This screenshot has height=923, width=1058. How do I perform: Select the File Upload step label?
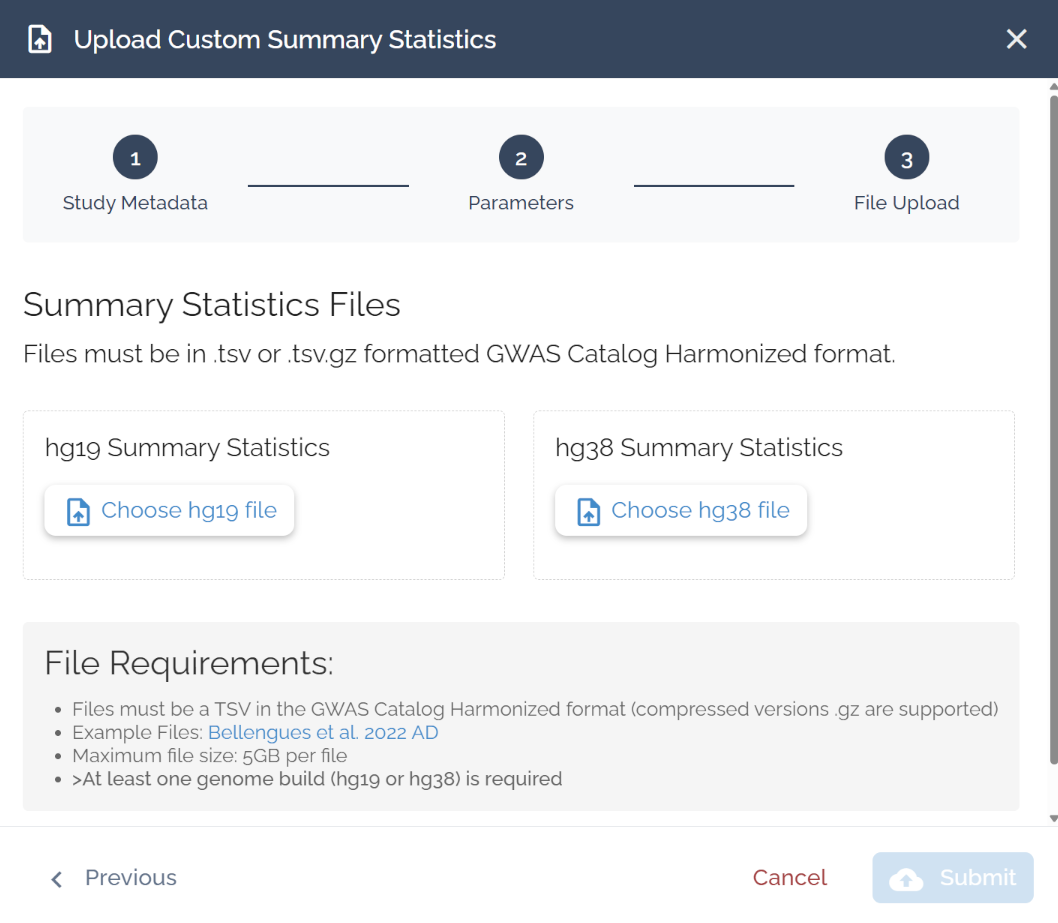[906, 203]
